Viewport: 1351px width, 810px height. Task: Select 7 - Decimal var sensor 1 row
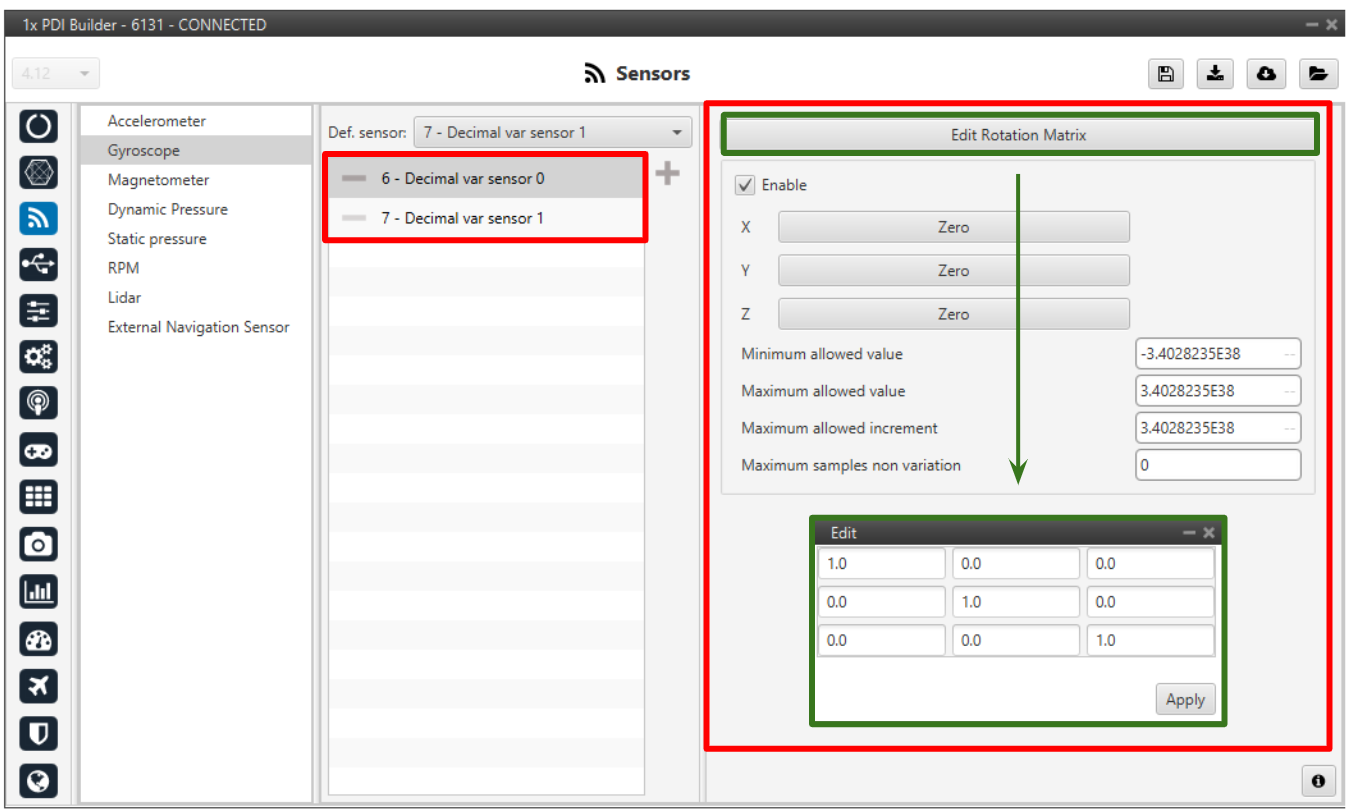[462, 218]
